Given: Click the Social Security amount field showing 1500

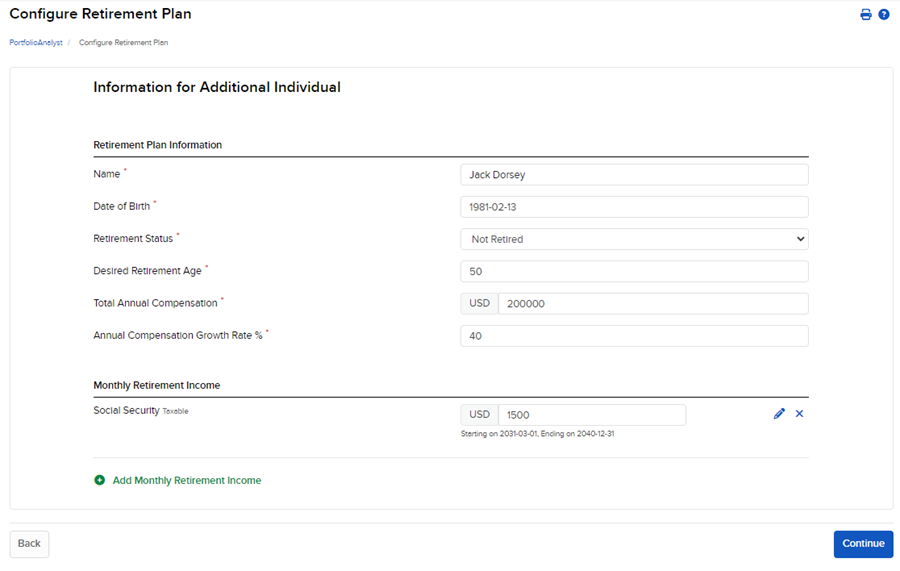Looking at the screenshot, I should point(591,415).
